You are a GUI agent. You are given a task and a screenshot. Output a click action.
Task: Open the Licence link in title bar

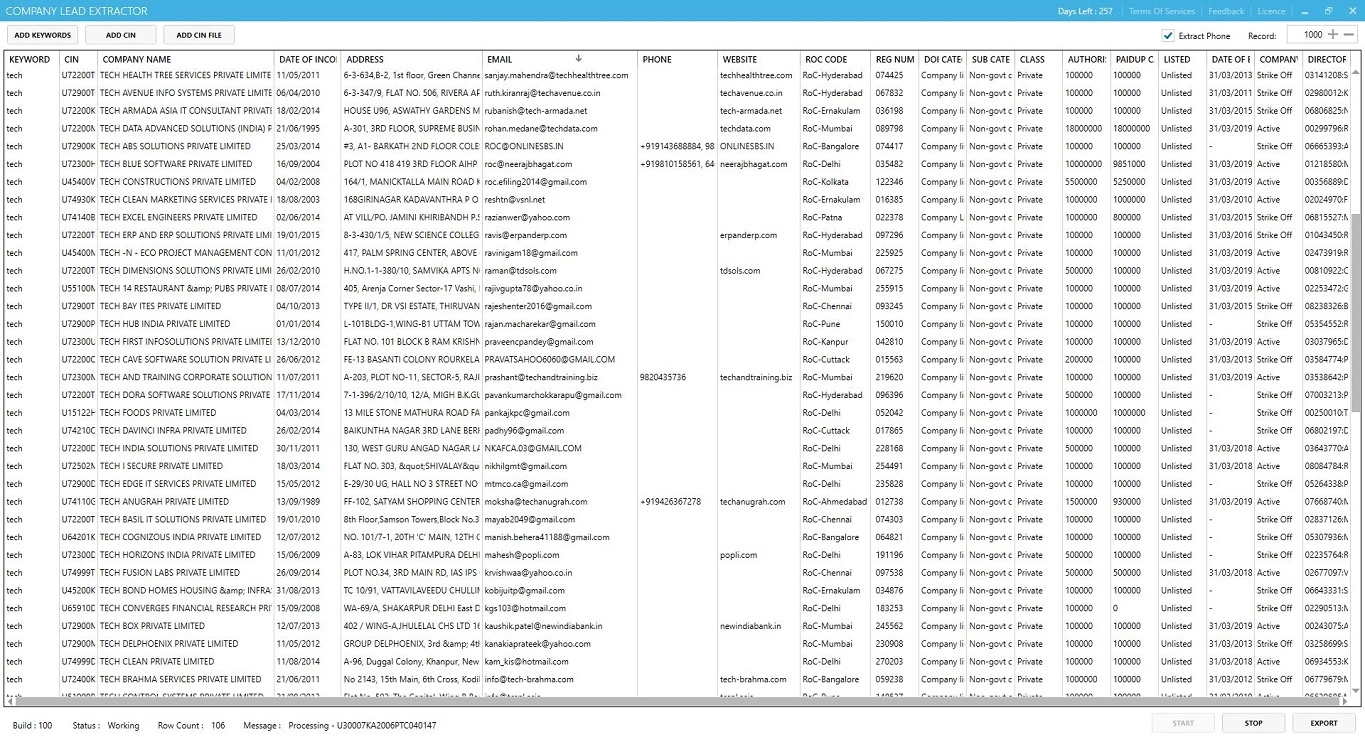click(x=1271, y=11)
